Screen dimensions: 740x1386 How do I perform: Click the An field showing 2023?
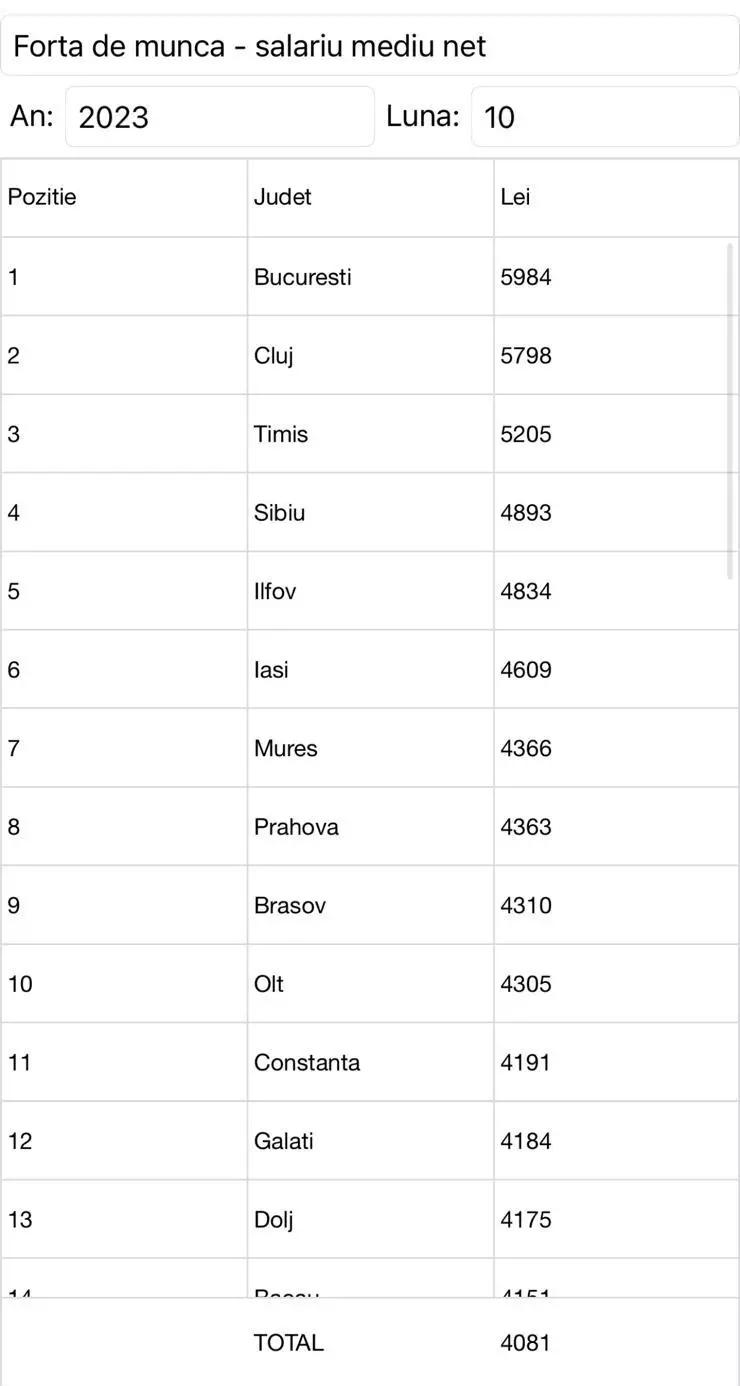pyautogui.click(x=219, y=117)
